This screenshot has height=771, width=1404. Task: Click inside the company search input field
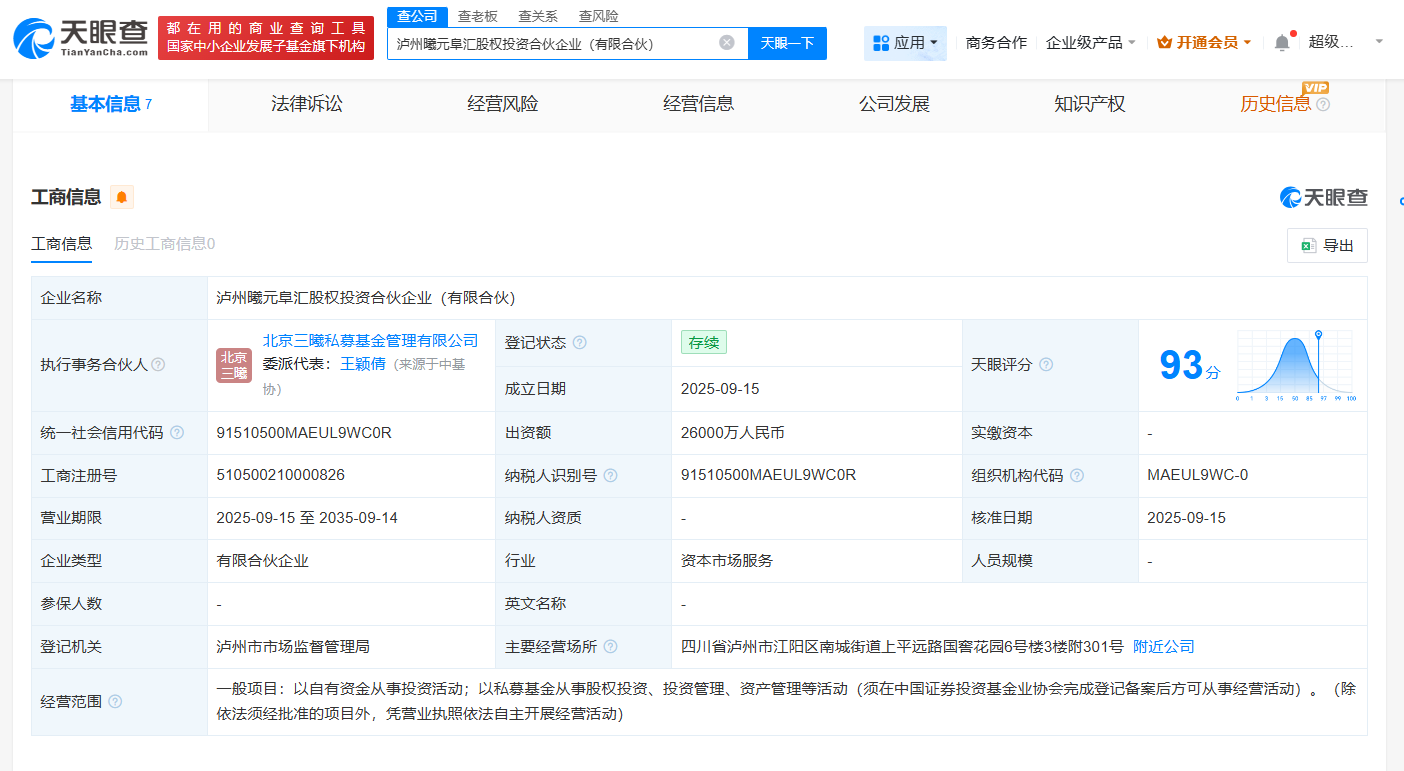[560, 43]
